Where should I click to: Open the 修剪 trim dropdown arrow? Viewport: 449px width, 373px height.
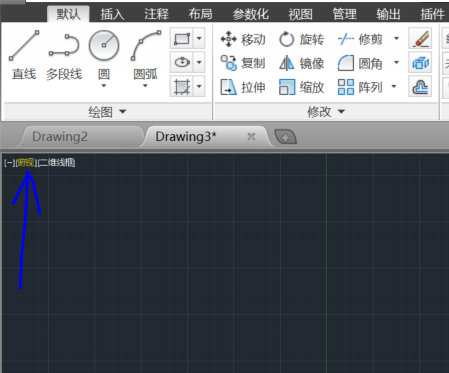396,39
